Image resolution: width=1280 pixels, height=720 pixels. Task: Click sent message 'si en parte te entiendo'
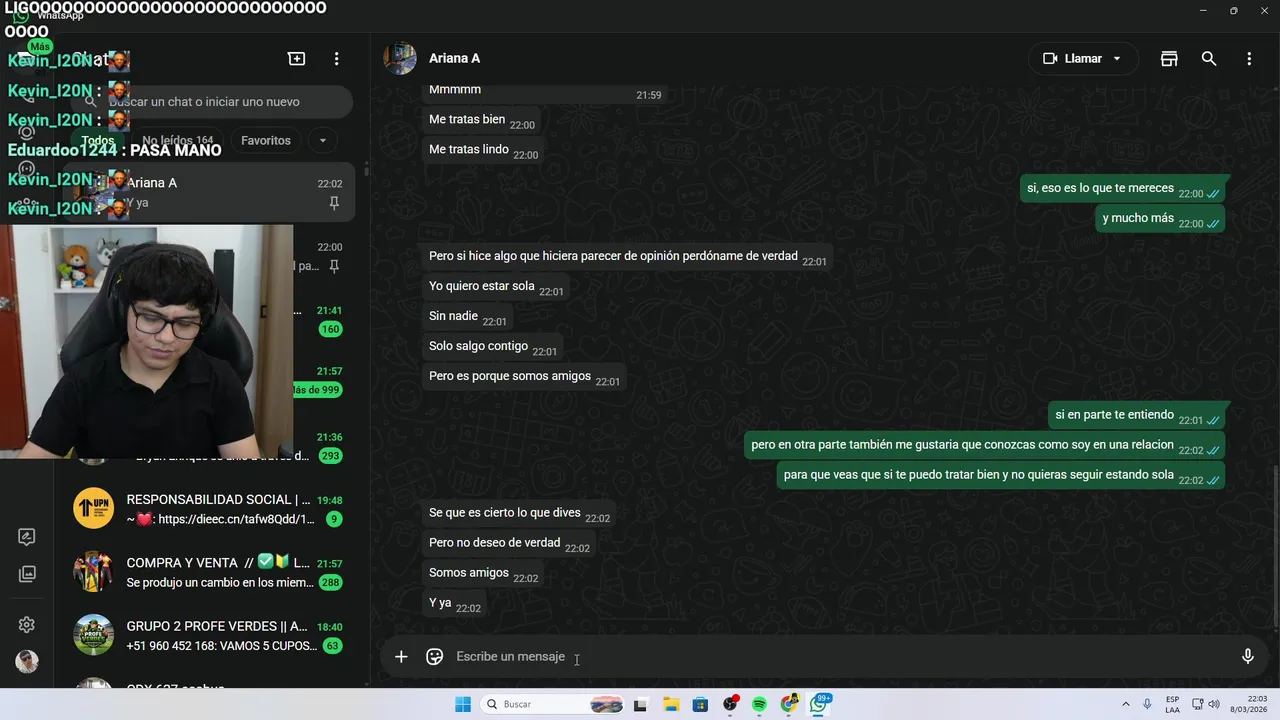1136,417
